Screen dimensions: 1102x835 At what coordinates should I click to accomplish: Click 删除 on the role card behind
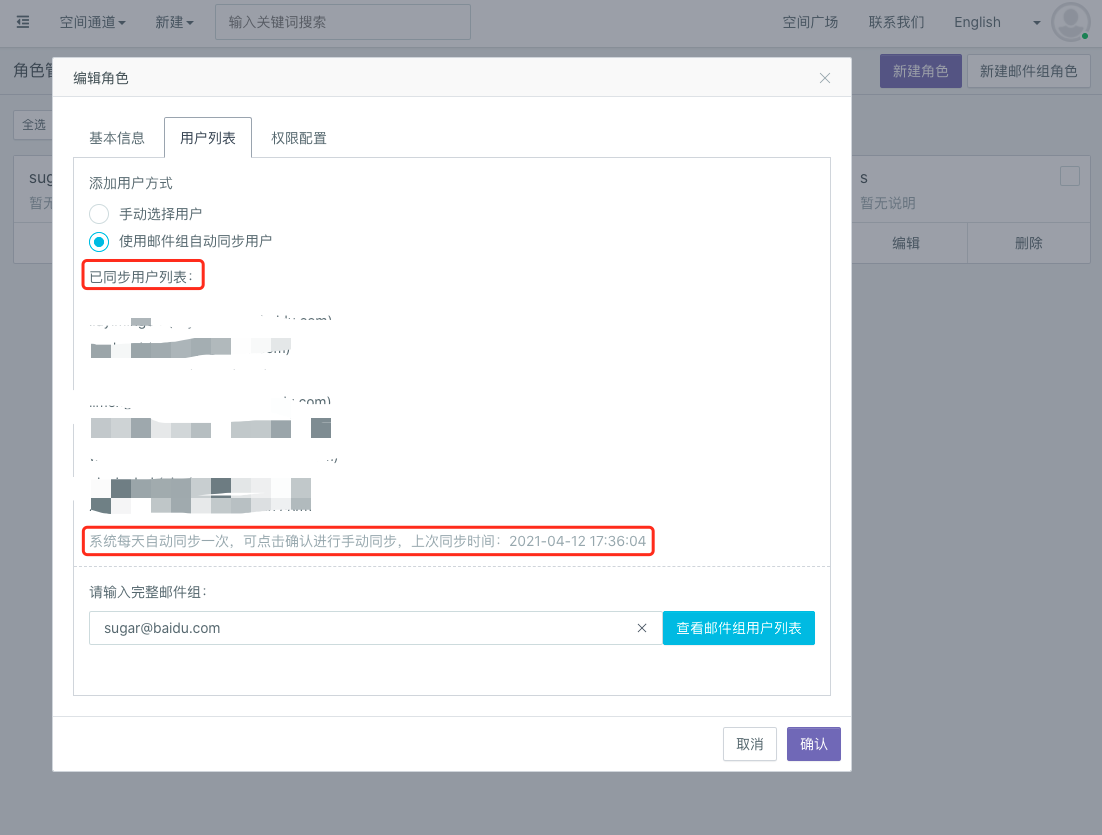(1029, 243)
